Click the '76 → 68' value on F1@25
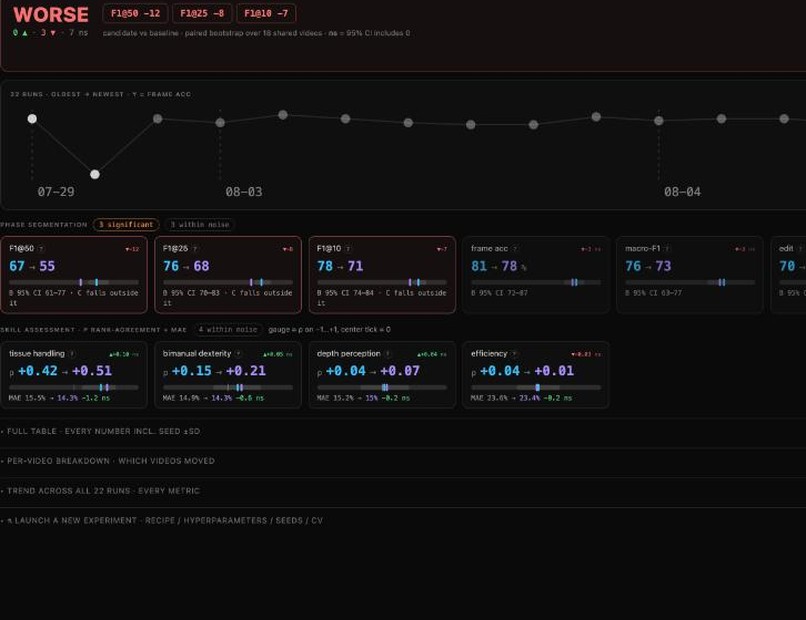 click(186, 266)
